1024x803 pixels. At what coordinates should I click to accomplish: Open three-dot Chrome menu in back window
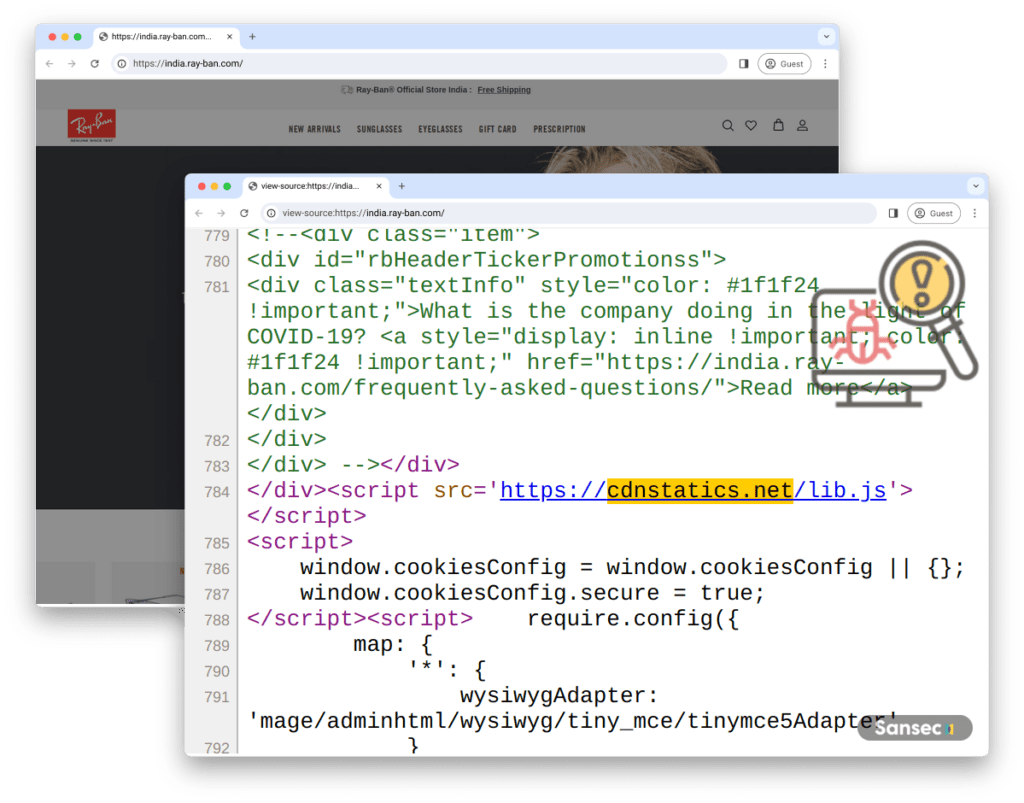pyautogui.click(x=825, y=64)
